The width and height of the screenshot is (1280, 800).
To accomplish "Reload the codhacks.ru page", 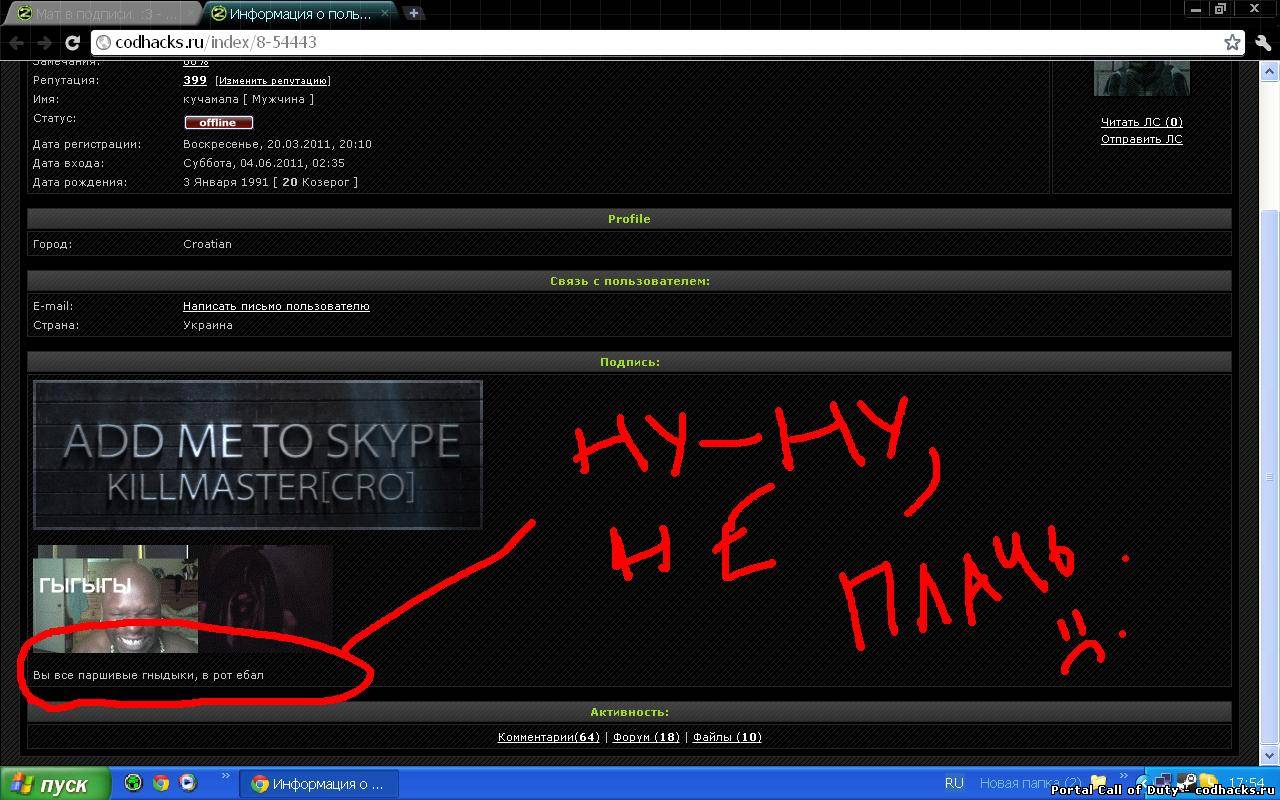I will tap(72, 43).
